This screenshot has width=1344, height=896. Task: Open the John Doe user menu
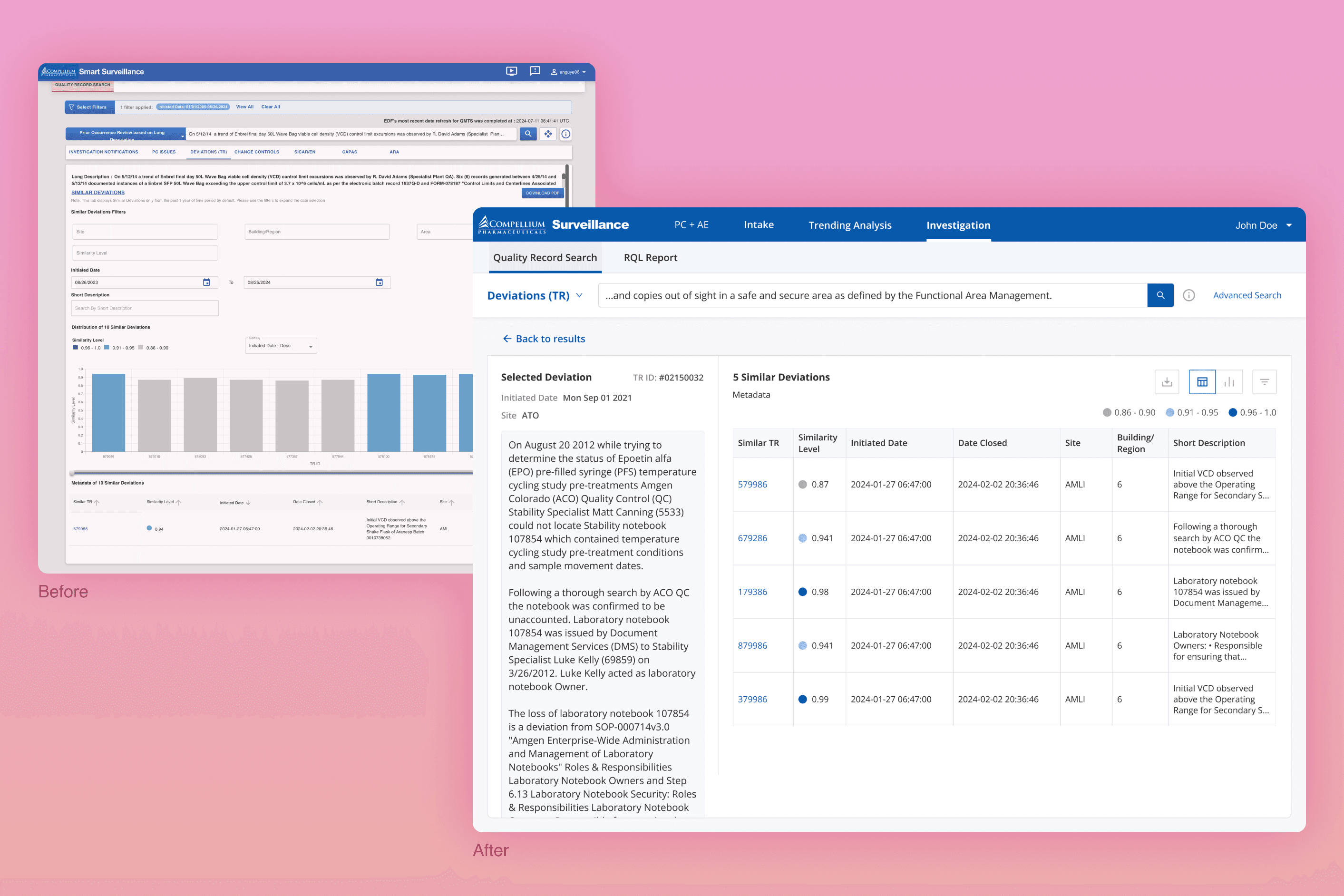[x=1264, y=225]
